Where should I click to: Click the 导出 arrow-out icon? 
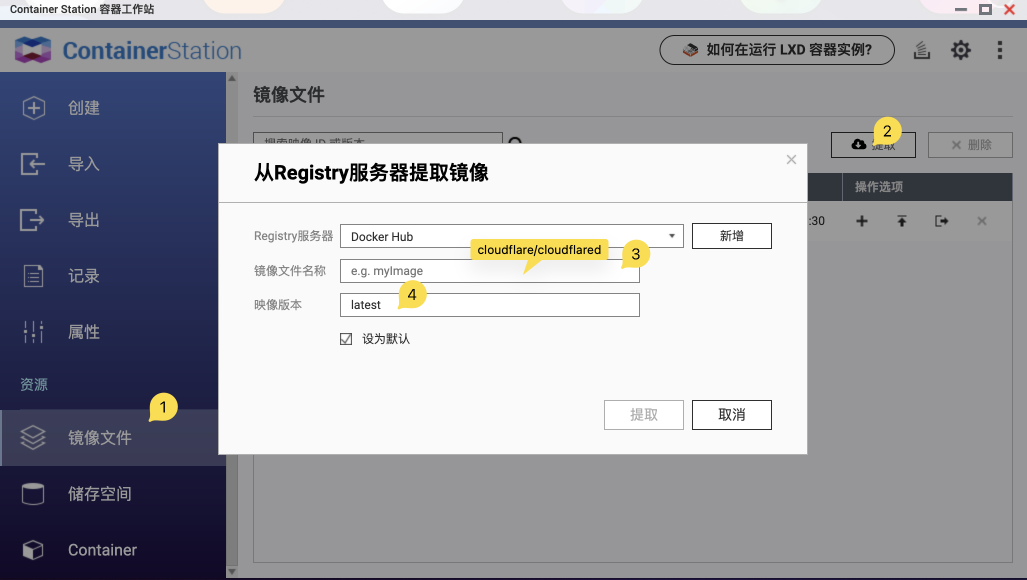coord(33,220)
